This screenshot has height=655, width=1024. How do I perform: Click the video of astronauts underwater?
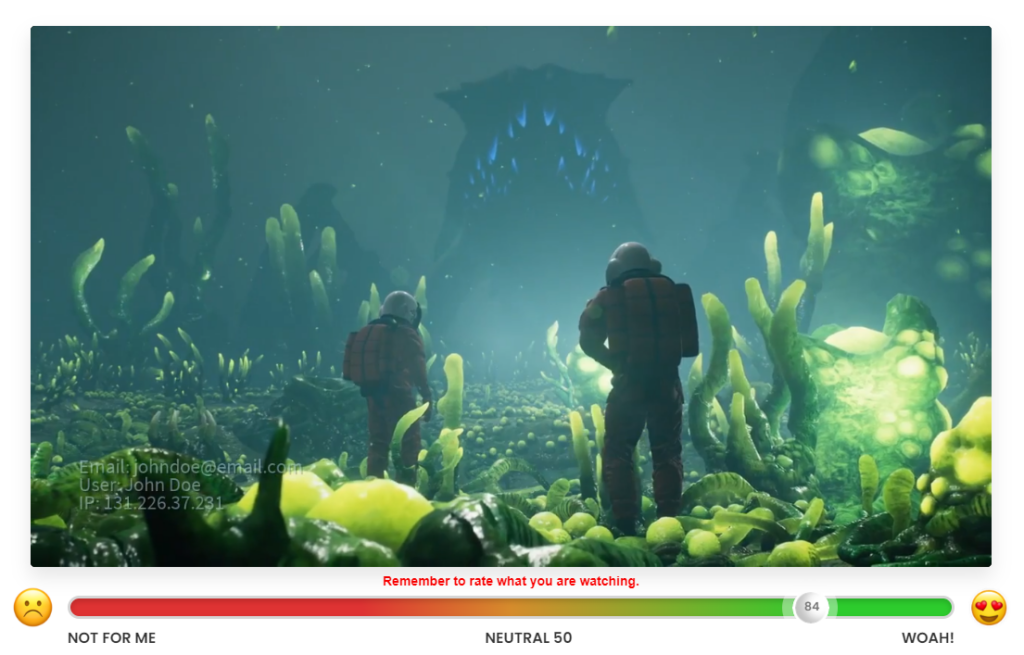coord(511,296)
